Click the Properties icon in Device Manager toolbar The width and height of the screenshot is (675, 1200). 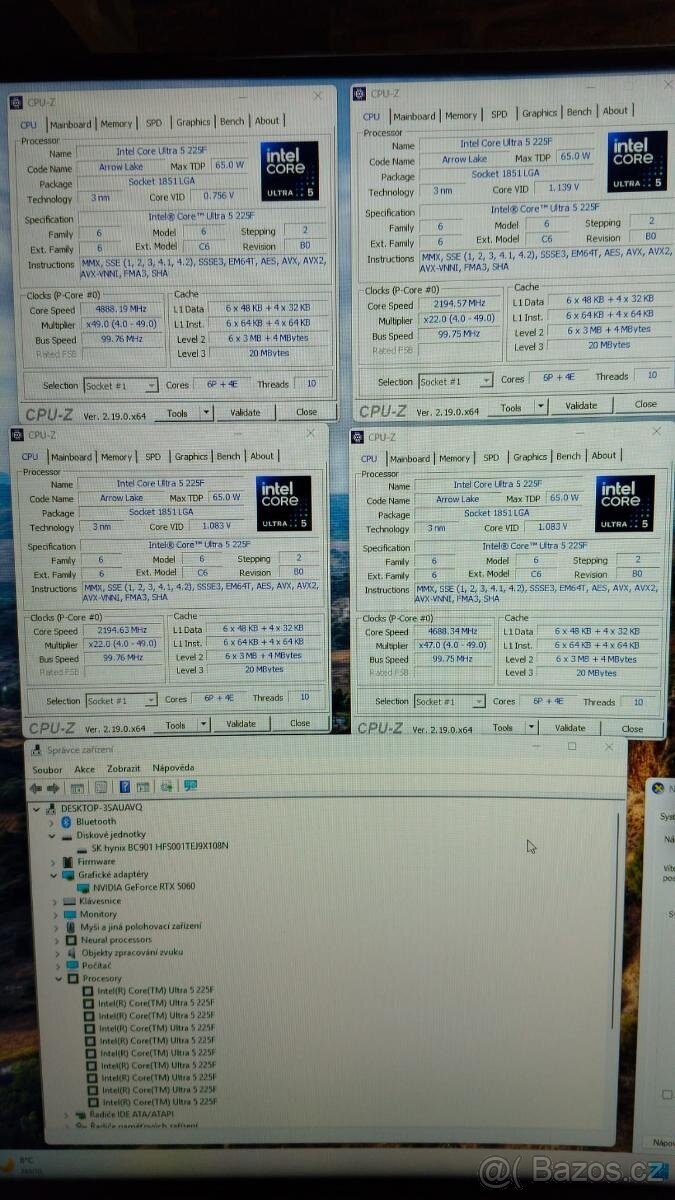100,787
